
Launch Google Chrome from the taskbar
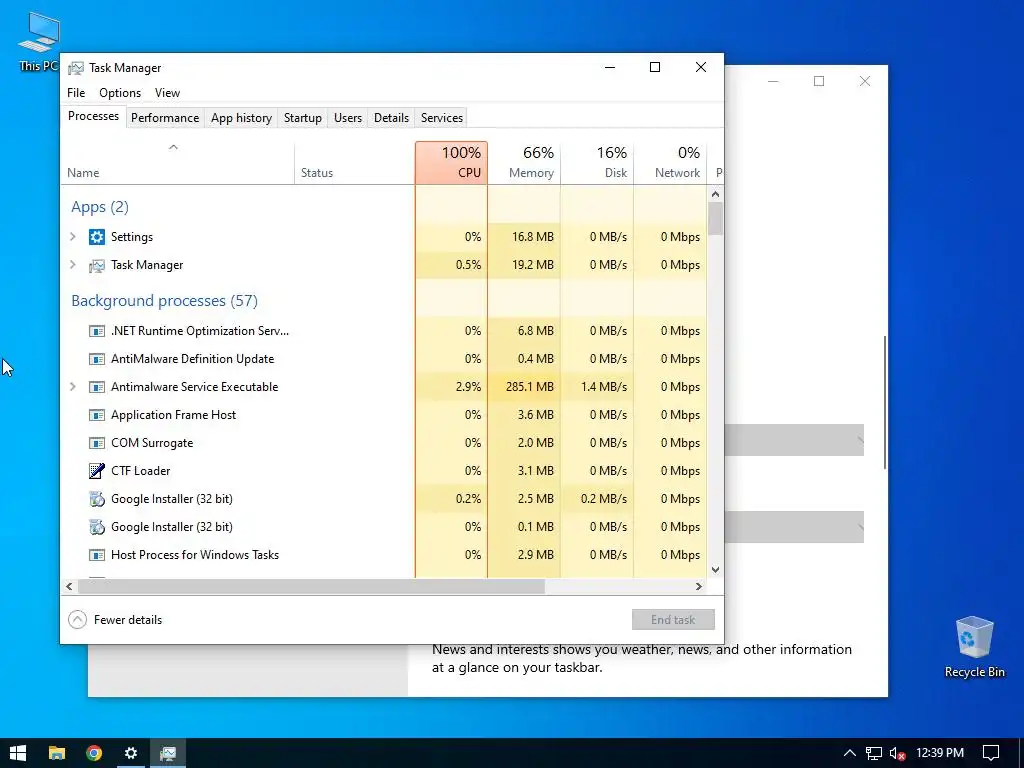(94, 753)
